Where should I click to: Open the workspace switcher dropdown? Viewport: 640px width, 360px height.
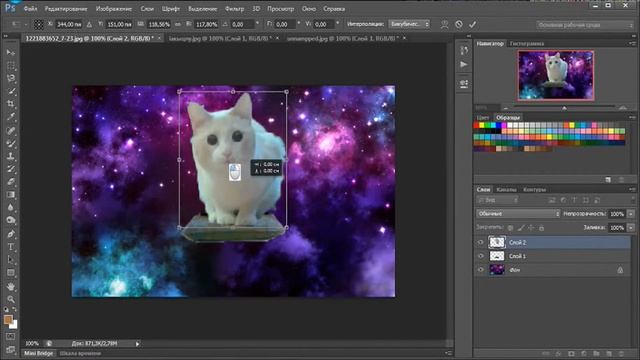(x=585, y=25)
